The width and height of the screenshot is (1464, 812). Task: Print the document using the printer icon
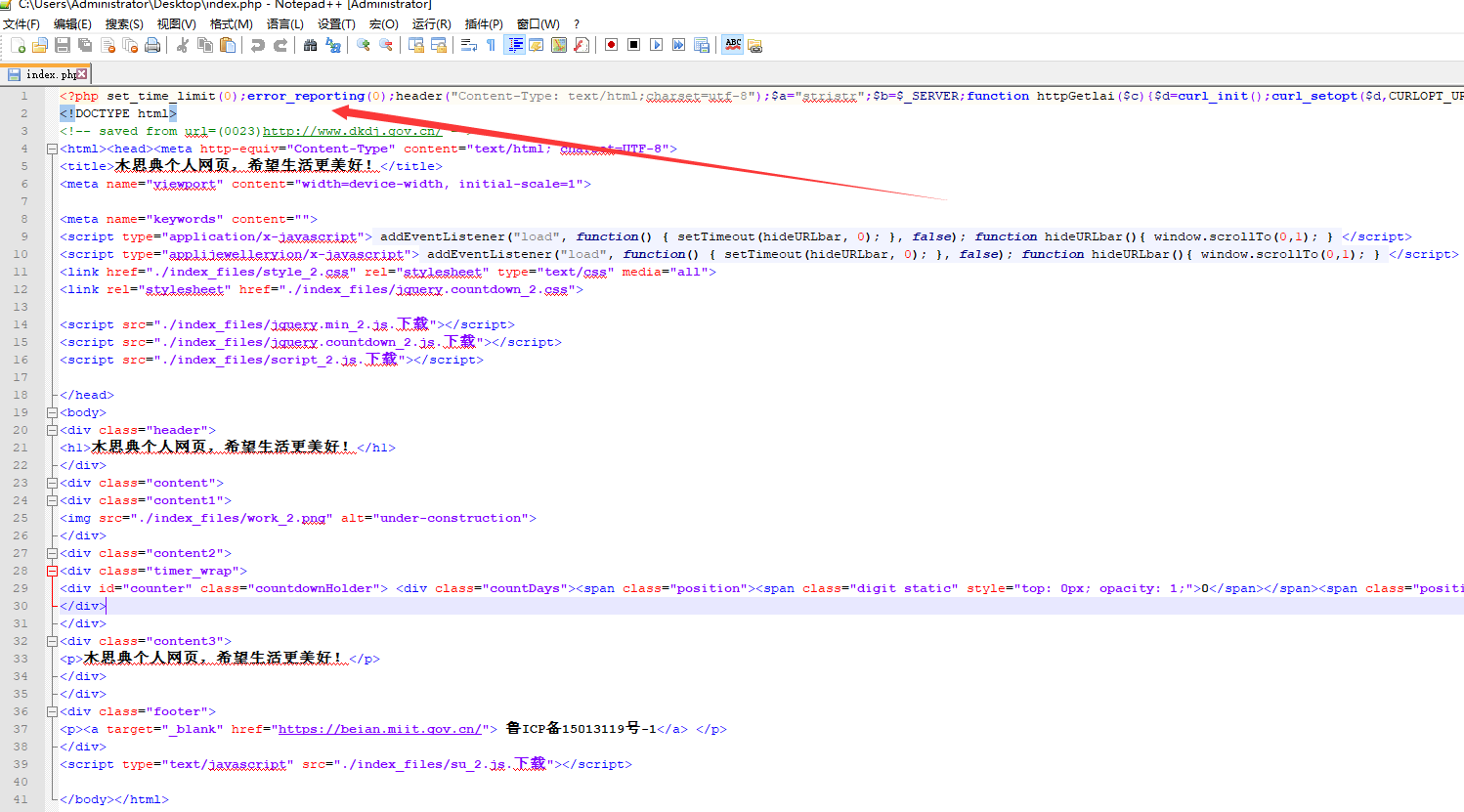click(x=152, y=45)
